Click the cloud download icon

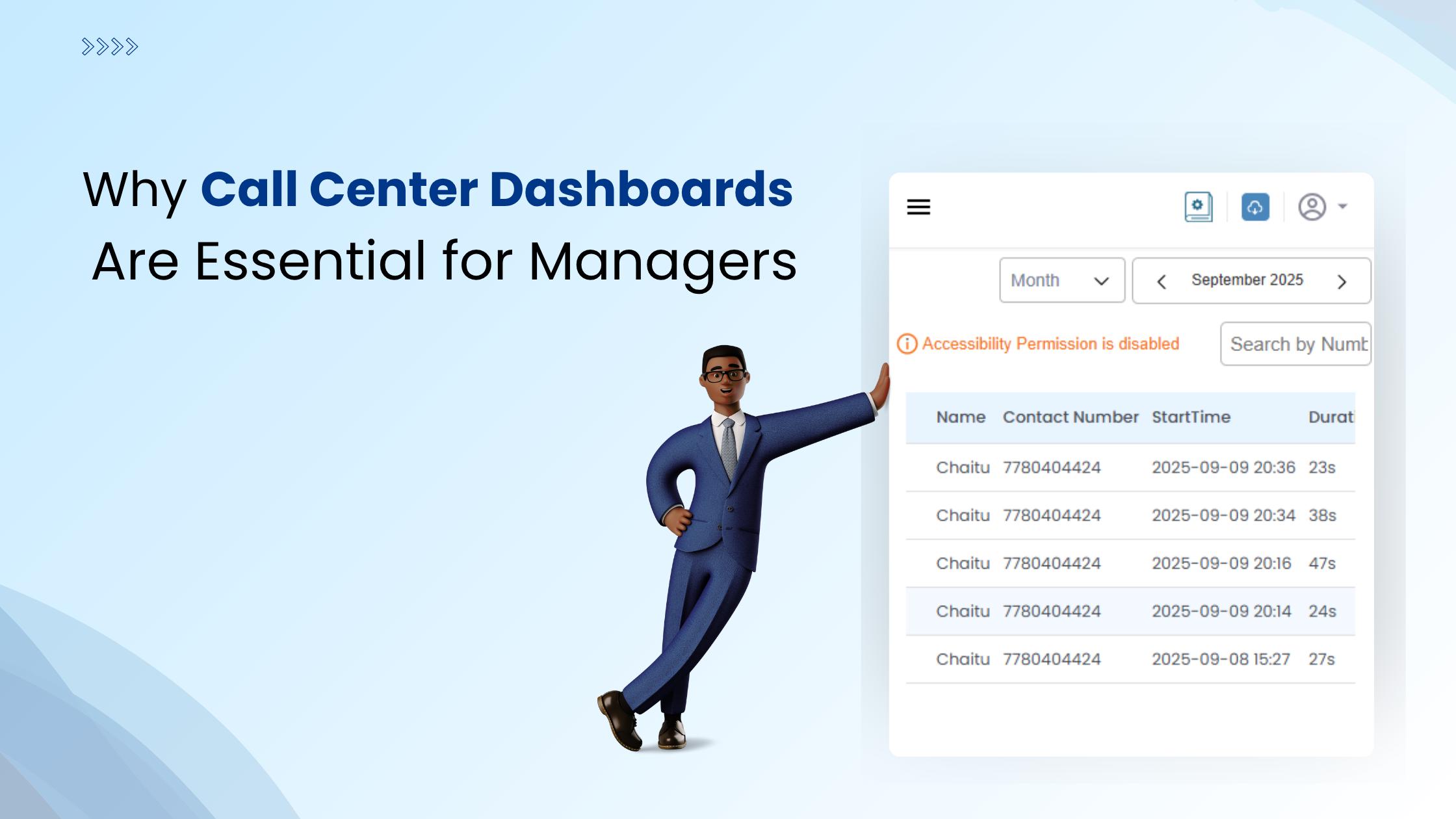[1255, 207]
